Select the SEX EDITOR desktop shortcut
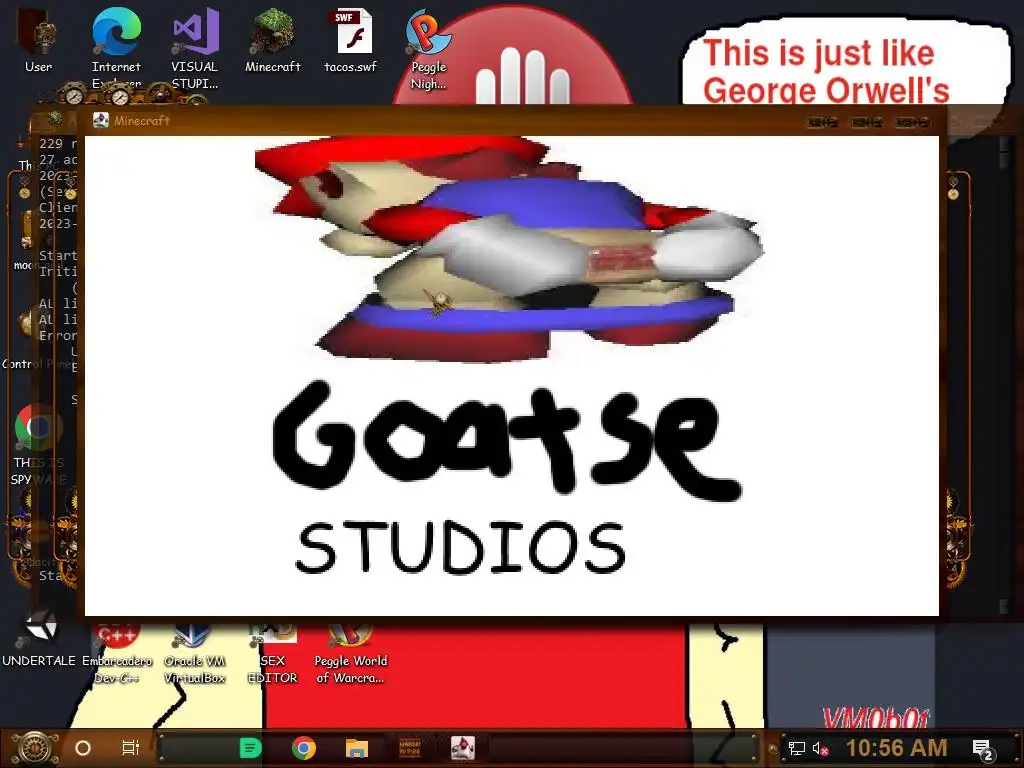 (x=272, y=653)
